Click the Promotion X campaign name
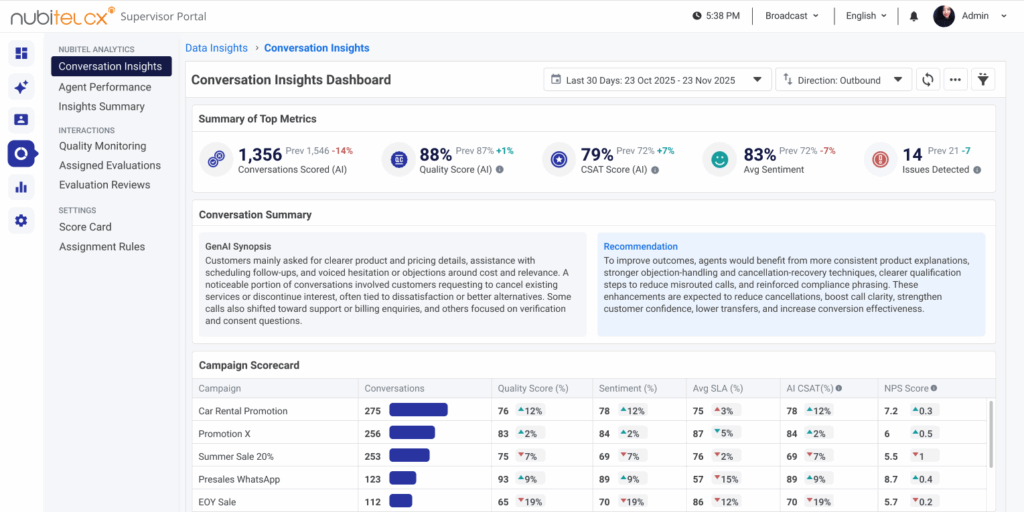 [225, 434]
